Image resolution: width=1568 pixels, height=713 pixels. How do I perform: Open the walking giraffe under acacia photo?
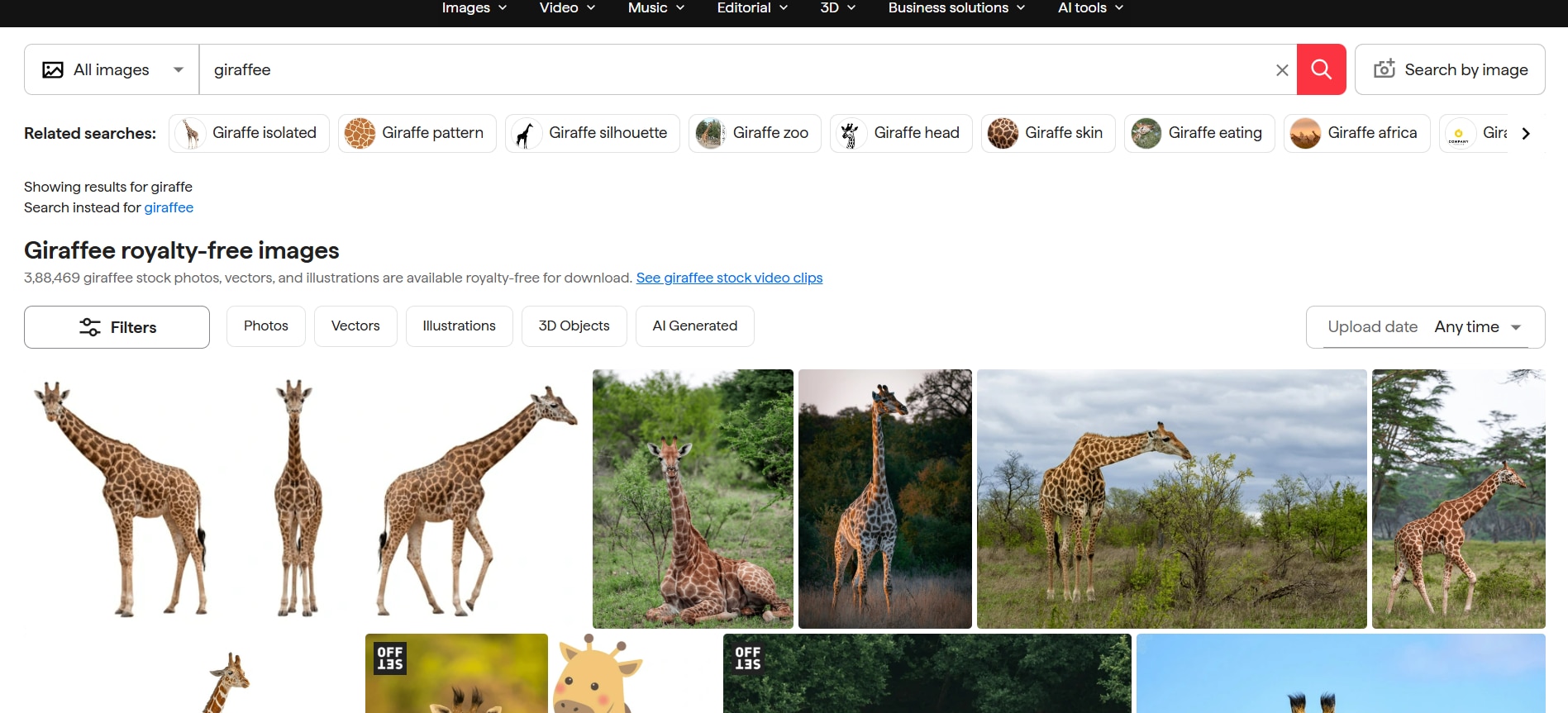coord(1459,499)
